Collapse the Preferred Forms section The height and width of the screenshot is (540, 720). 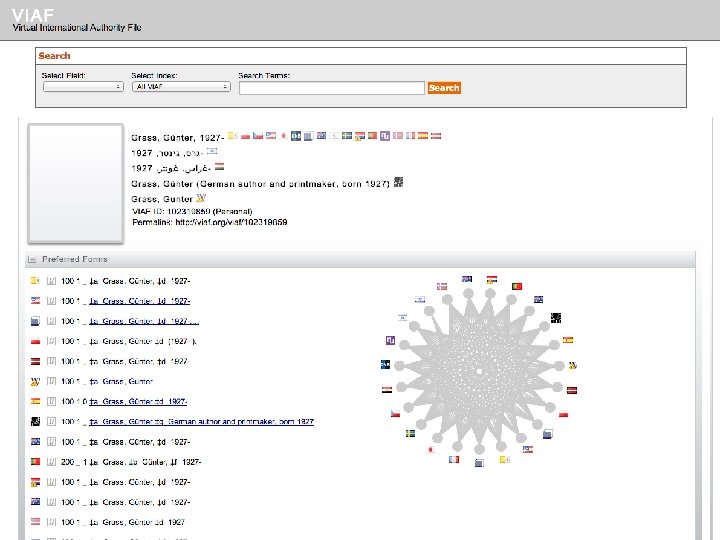[32, 259]
